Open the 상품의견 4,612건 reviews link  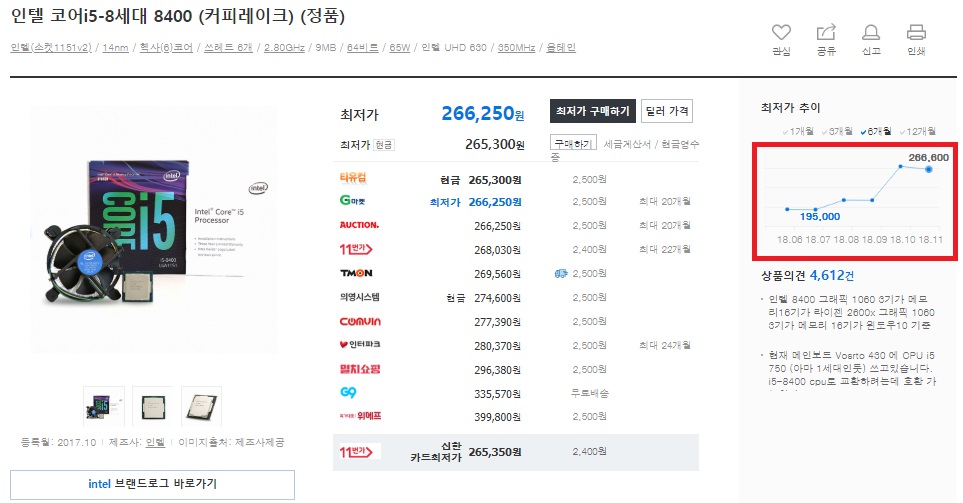pyautogui.click(x=808, y=276)
